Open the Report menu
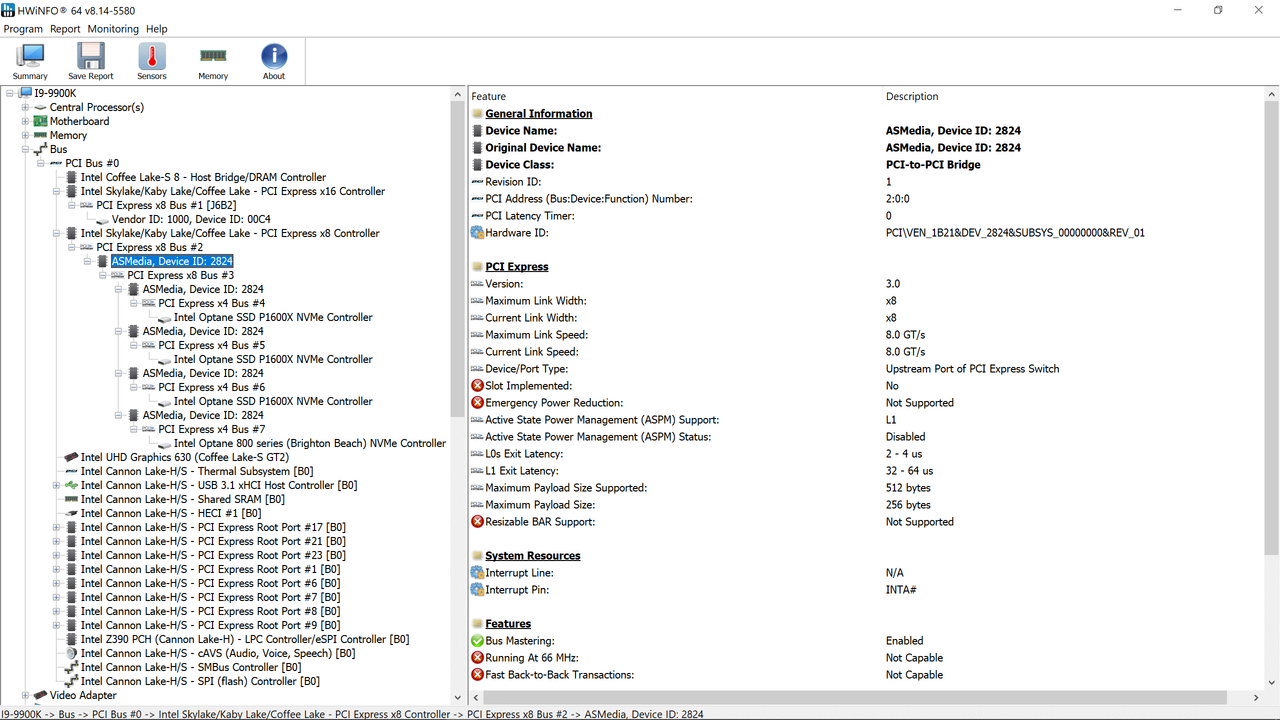This screenshot has height=720, width=1280. [65, 29]
